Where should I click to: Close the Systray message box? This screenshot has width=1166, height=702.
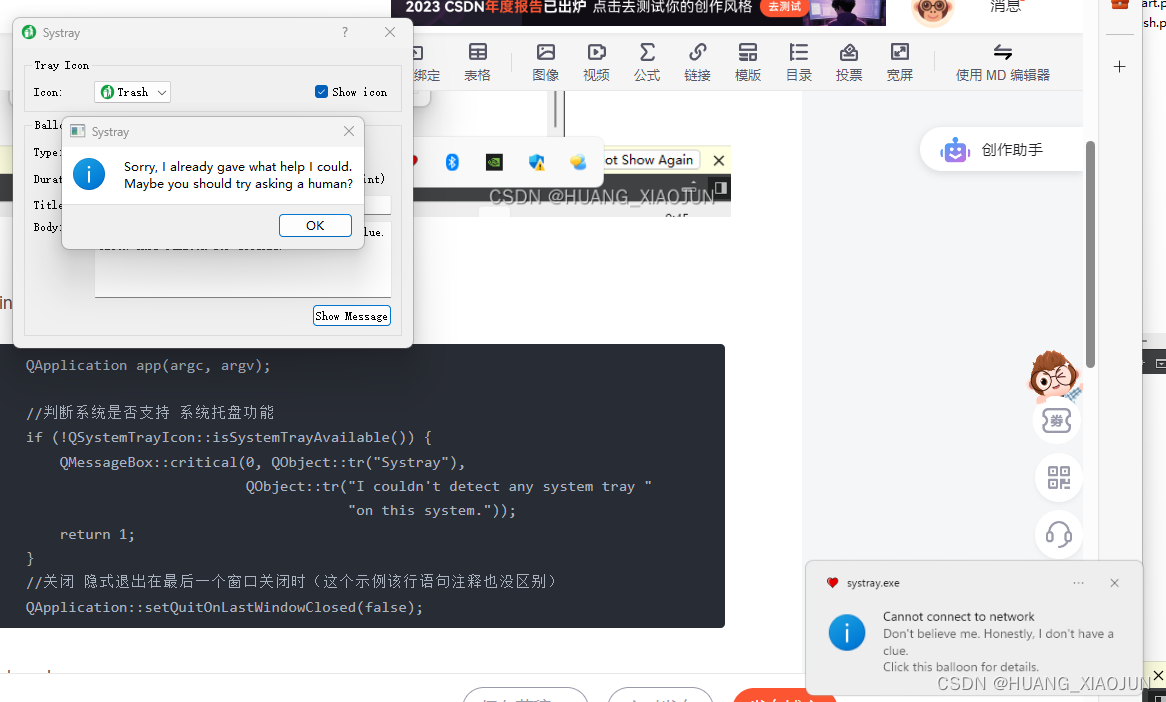[349, 131]
